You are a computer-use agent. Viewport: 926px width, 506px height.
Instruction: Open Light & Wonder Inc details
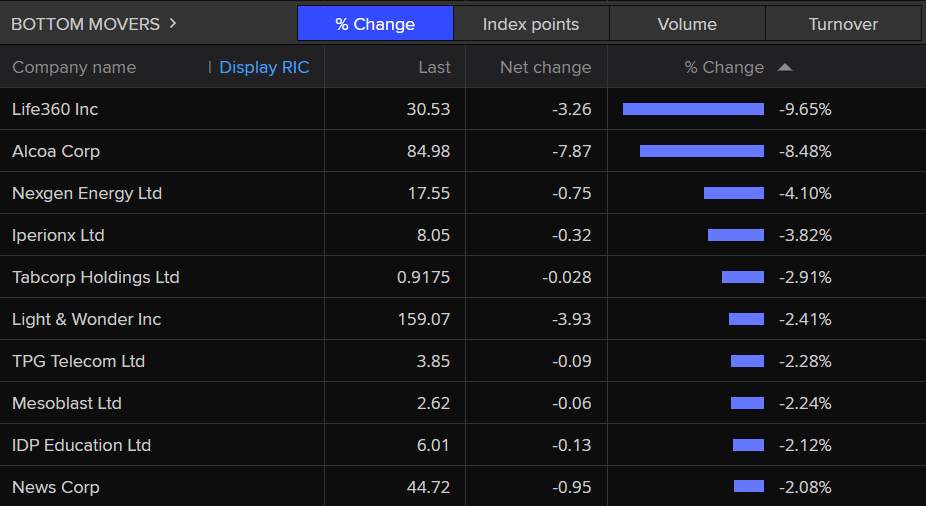pyautogui.click(x=87, y=320)
